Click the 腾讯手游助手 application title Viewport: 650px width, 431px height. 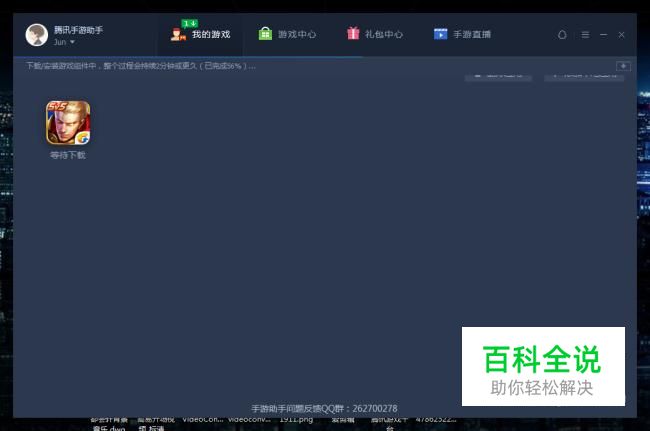pos(78,30)
